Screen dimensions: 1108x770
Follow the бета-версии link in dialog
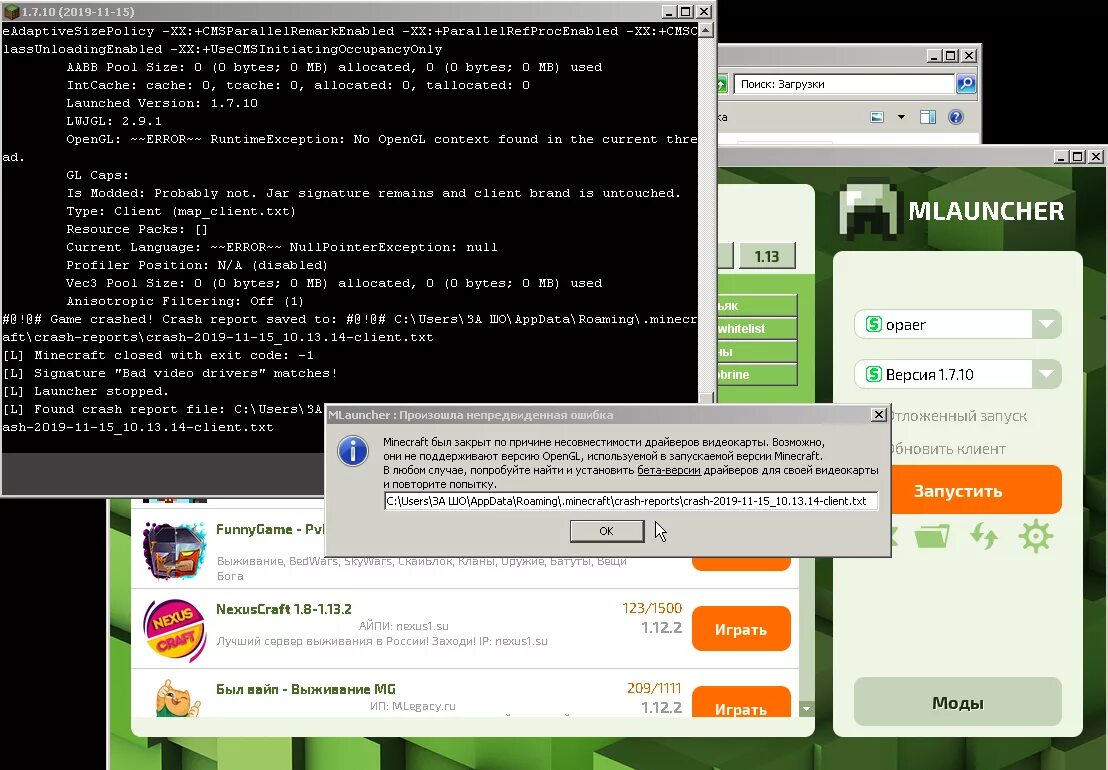pos(668,470)
